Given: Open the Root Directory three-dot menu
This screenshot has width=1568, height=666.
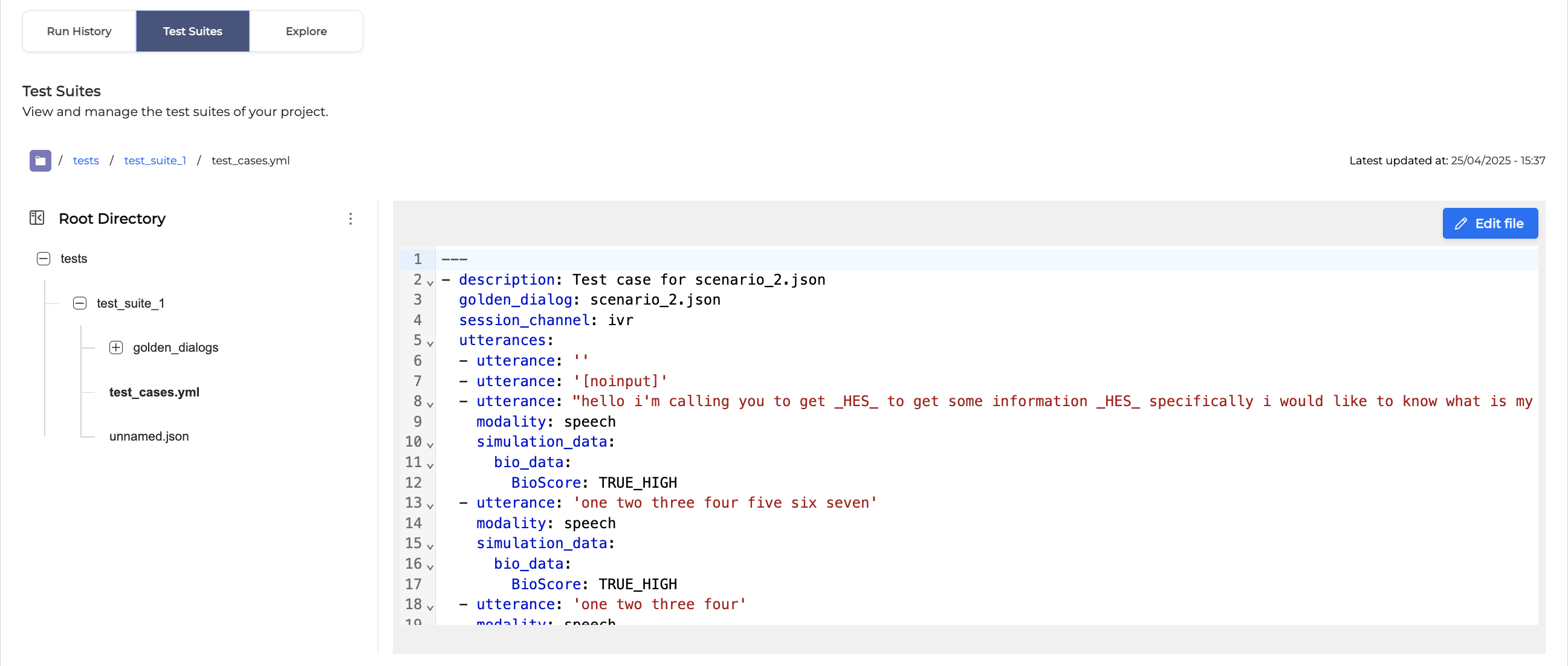Looking at the screenshot, I should 350,219.
